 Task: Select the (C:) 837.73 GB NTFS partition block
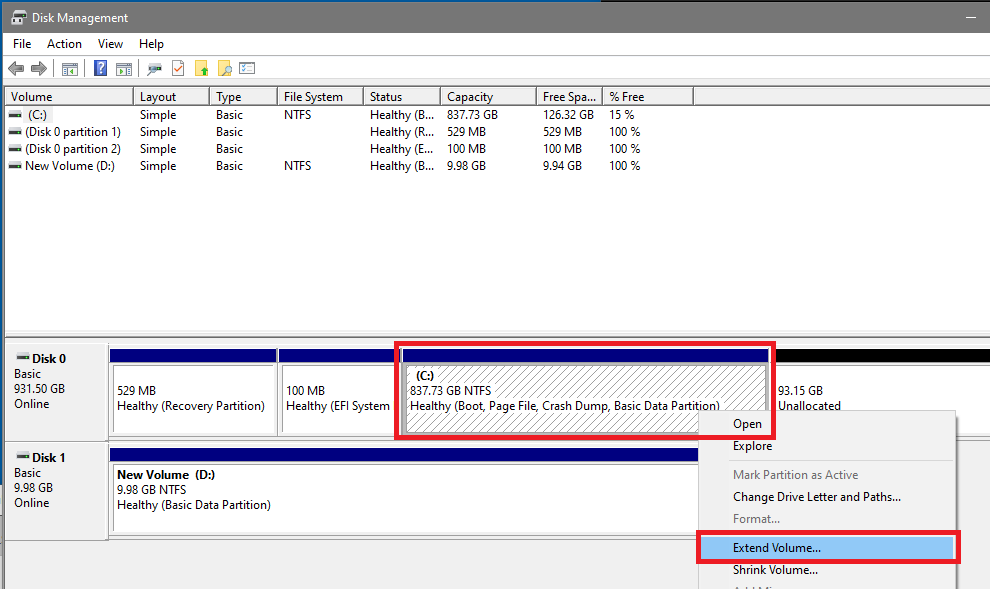(x=584, y=393)
